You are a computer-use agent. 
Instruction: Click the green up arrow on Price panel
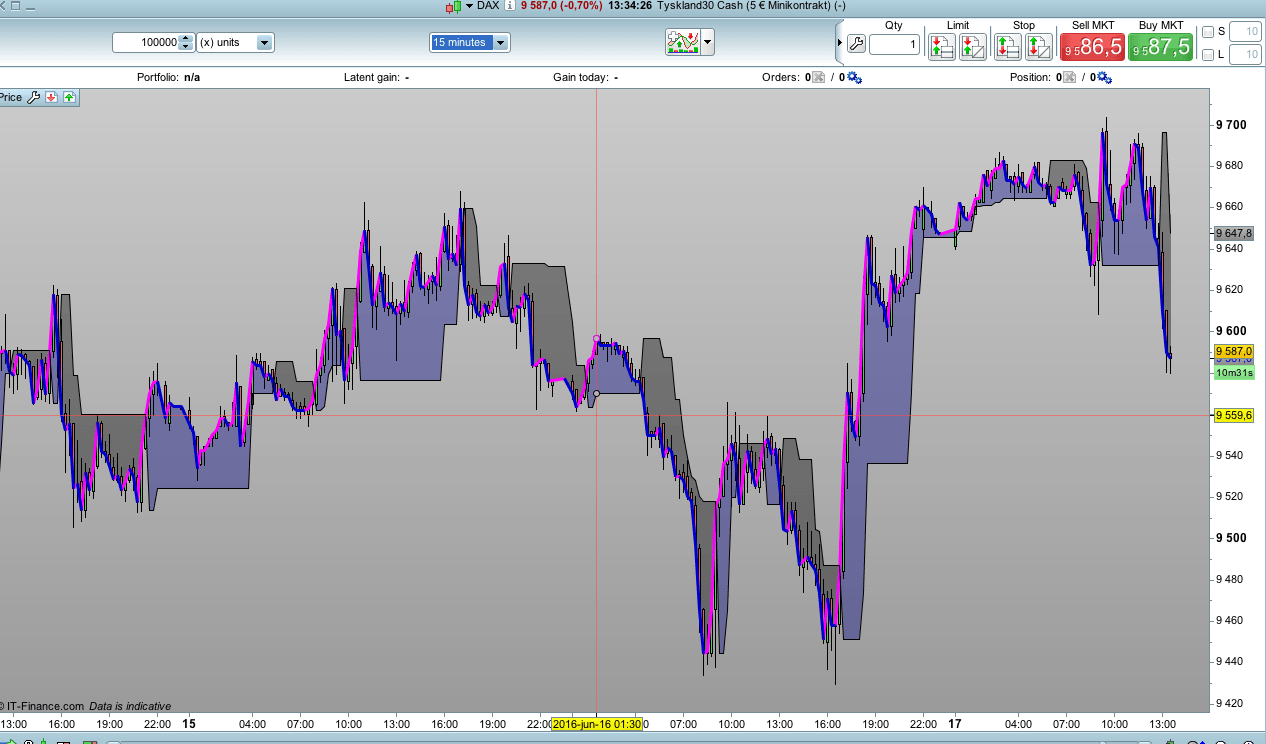point(69,97)
